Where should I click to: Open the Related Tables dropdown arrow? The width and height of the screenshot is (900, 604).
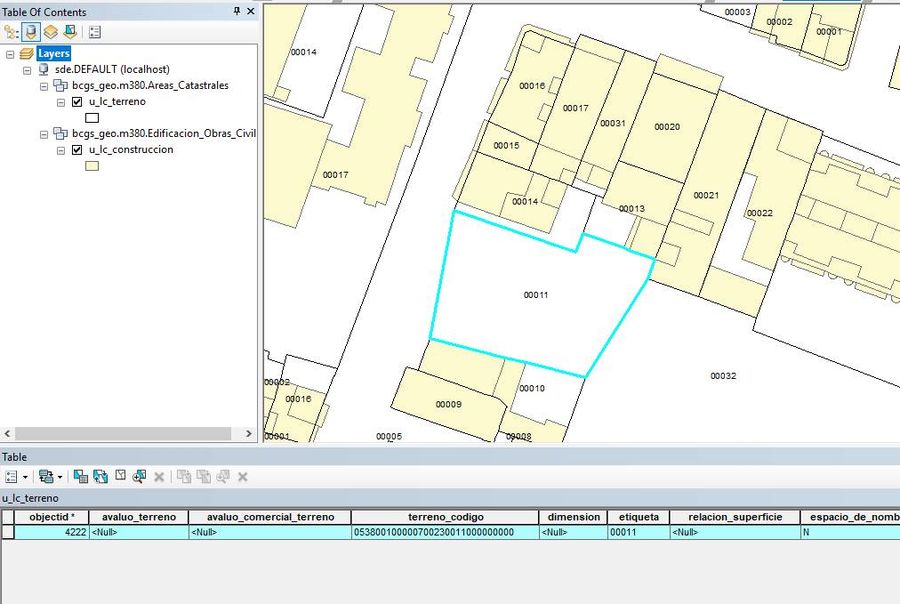coord(60,477)
